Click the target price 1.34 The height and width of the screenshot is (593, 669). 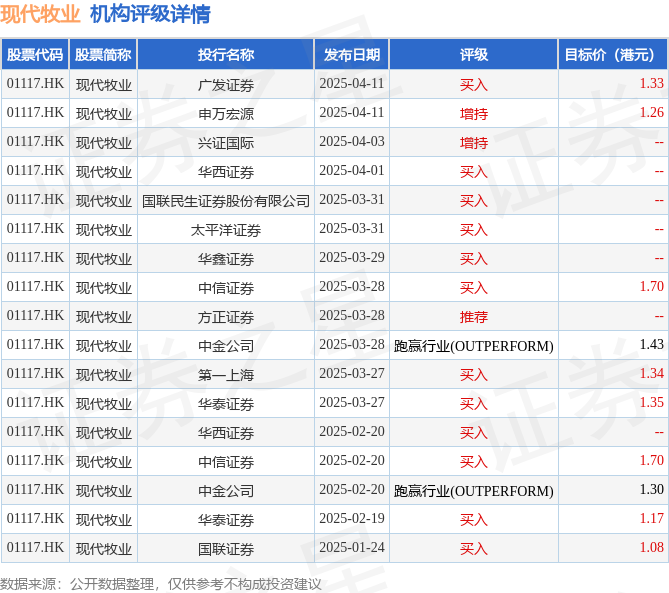(652, 373)
